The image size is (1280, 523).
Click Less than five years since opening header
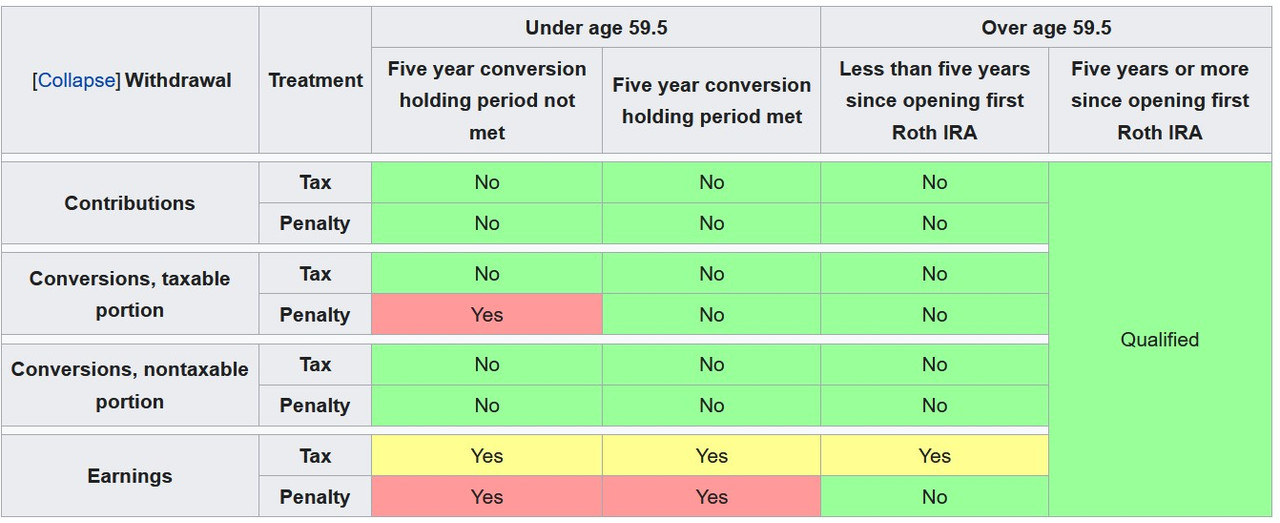point(934,100)
